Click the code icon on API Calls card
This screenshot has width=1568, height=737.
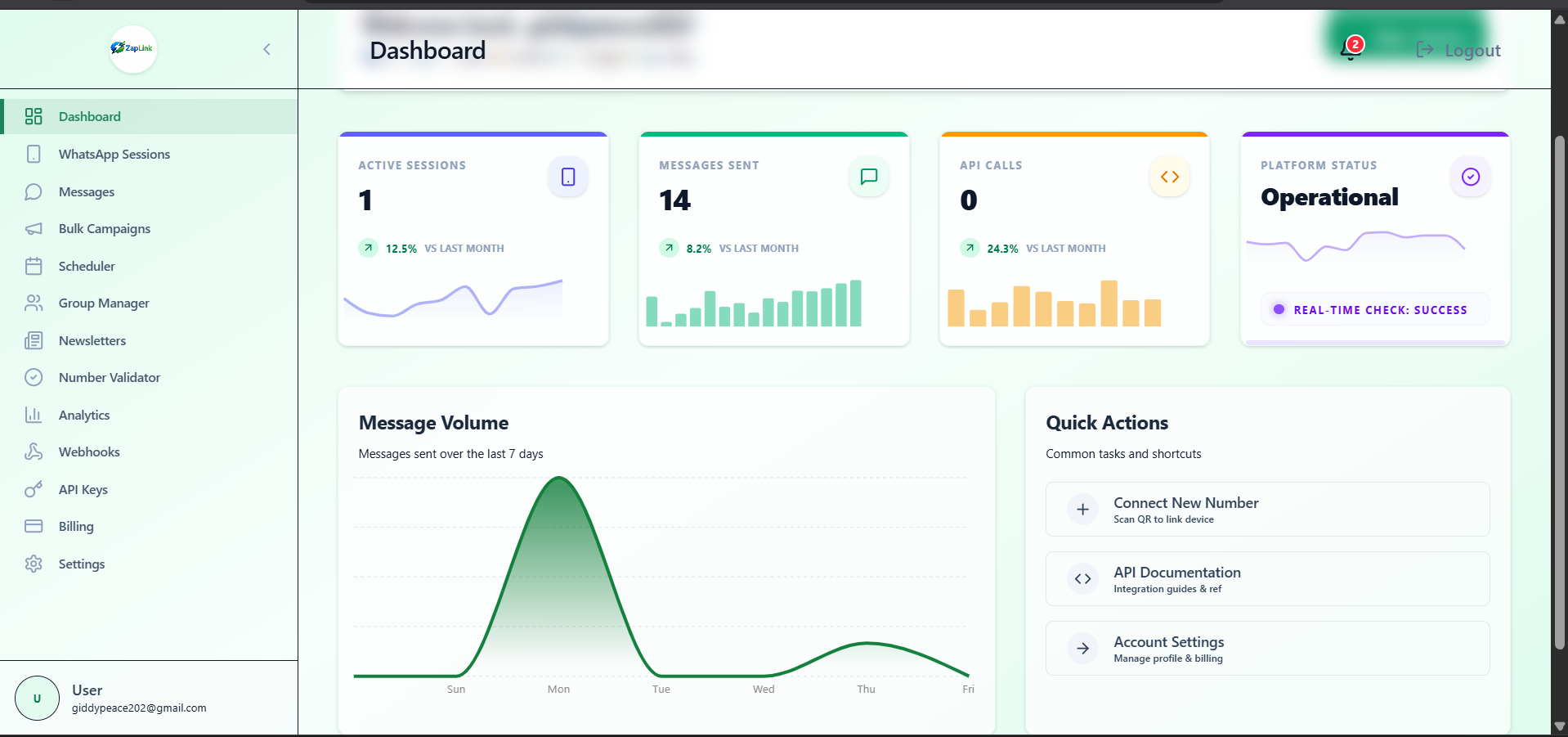[1169, 176]
